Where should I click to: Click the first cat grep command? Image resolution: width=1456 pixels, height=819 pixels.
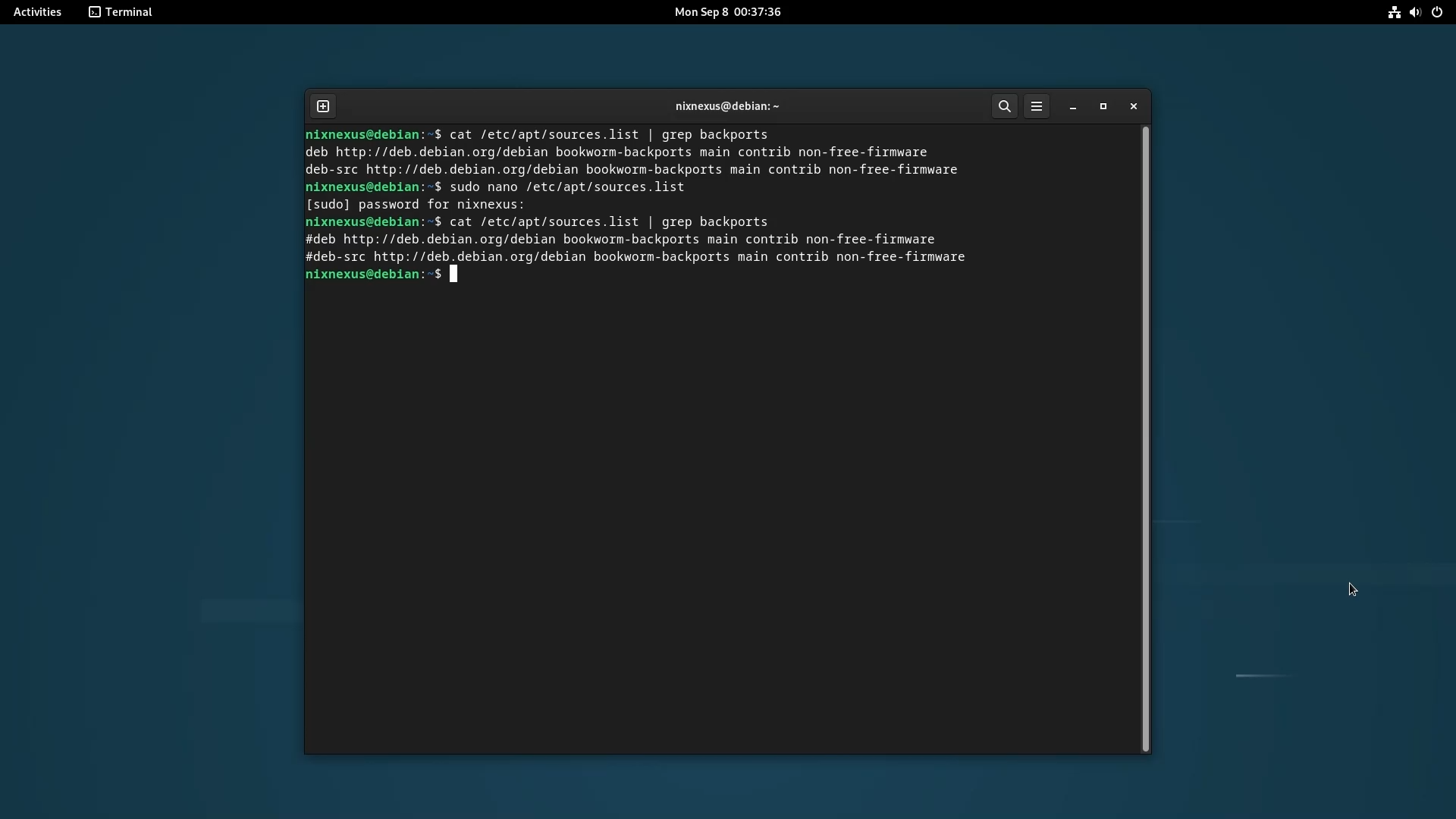pos(608,135)
